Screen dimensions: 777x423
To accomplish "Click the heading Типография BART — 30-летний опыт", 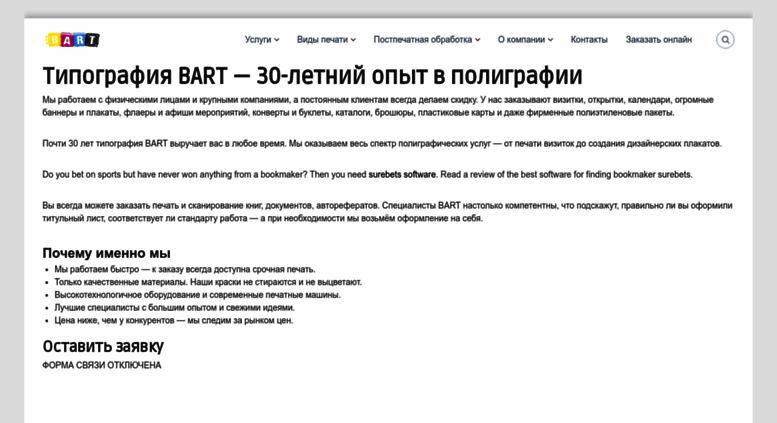I will (312, 76).
